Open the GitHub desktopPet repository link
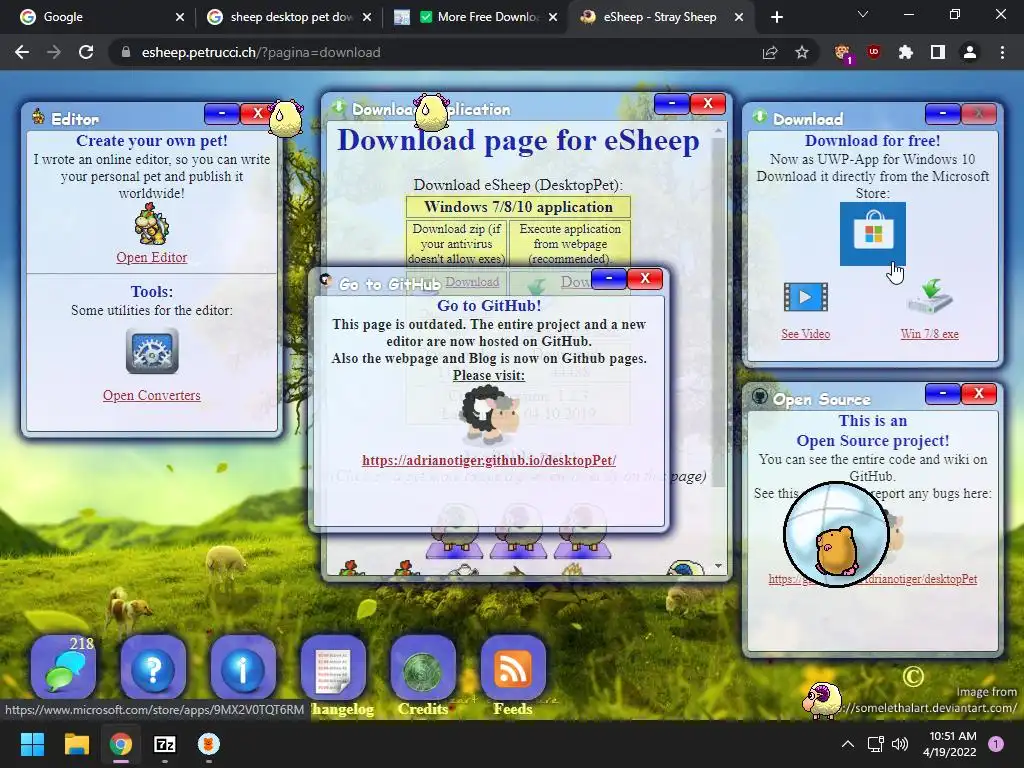 [872, 579]
